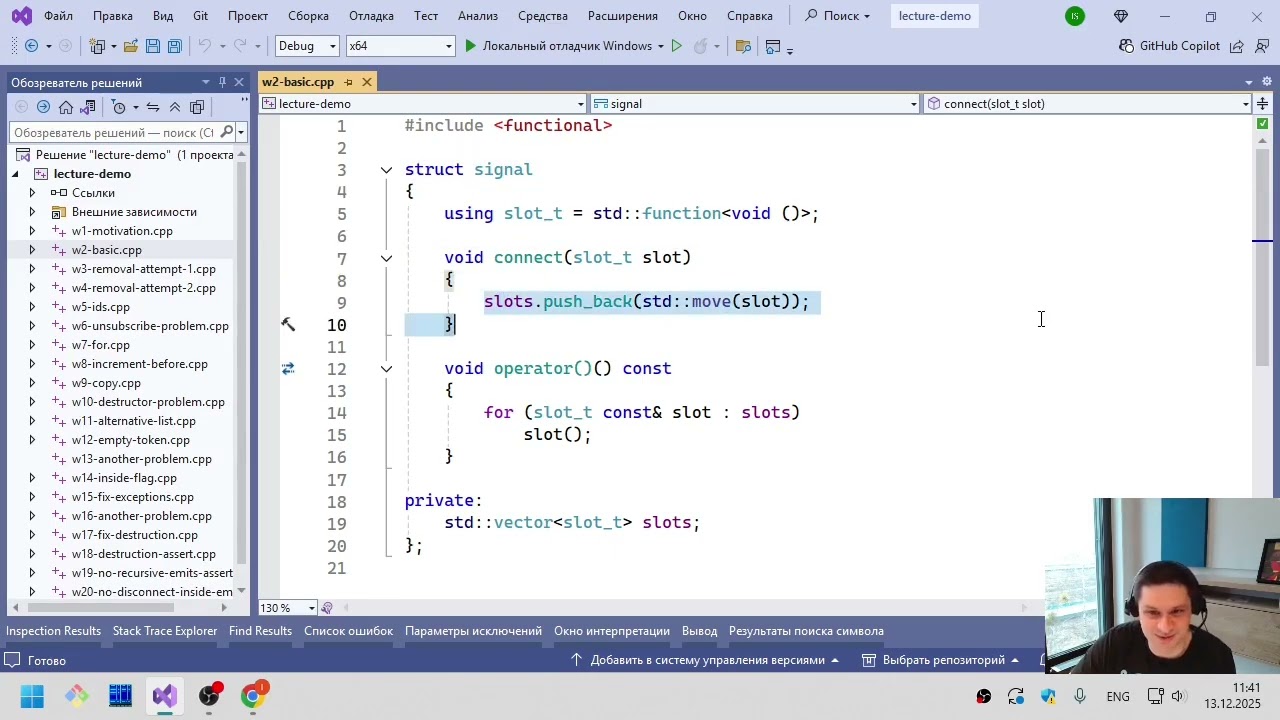Open the signal type dropdown in navigation bar

755,104
